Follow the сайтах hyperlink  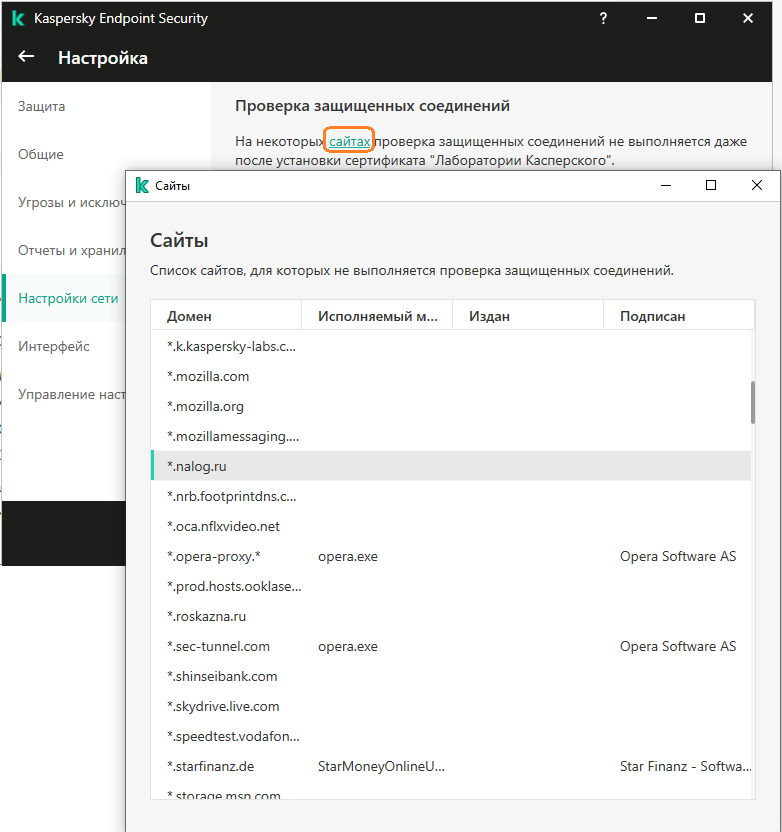[349, 142]
